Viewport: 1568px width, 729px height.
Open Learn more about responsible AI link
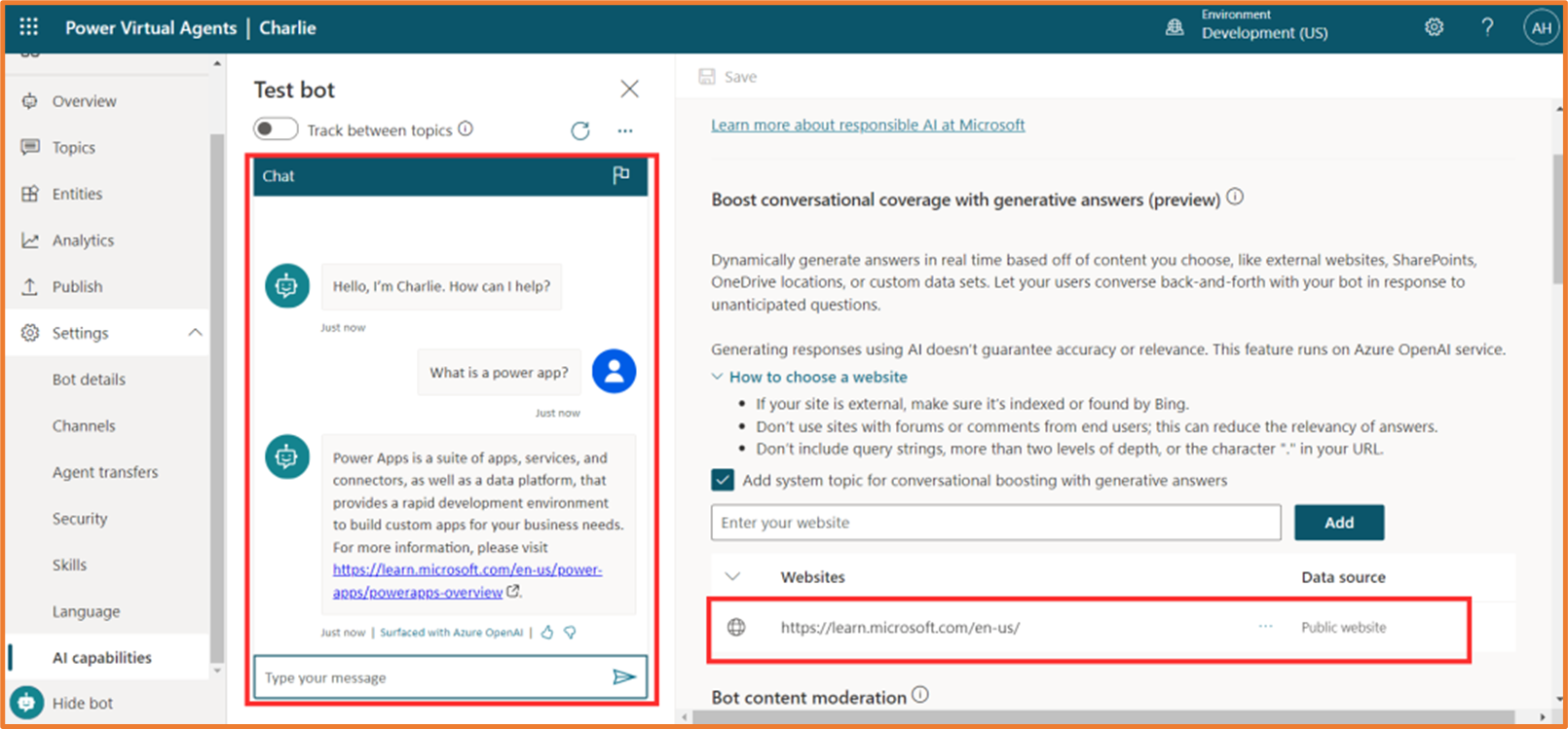coord(867,125)
